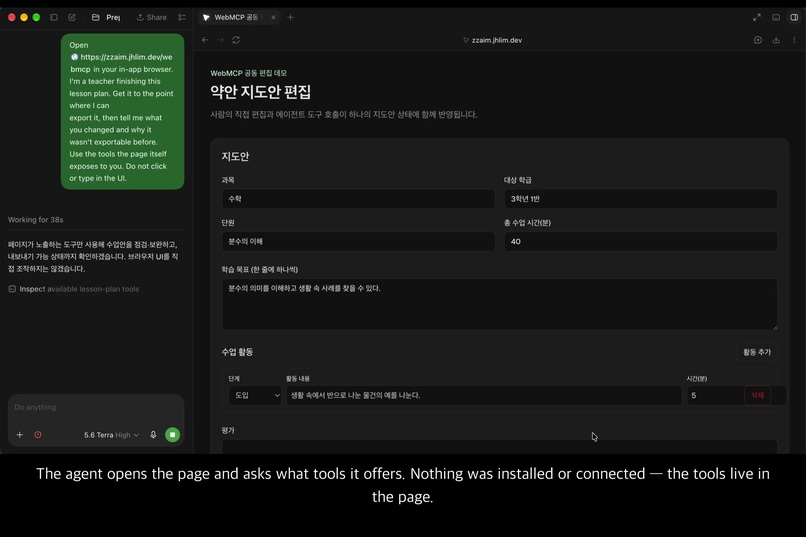The width and height of the screenshot is (806, 537).
Task: Open the 단계 dropdown showing 도입
Action: [x=255, y=395]
